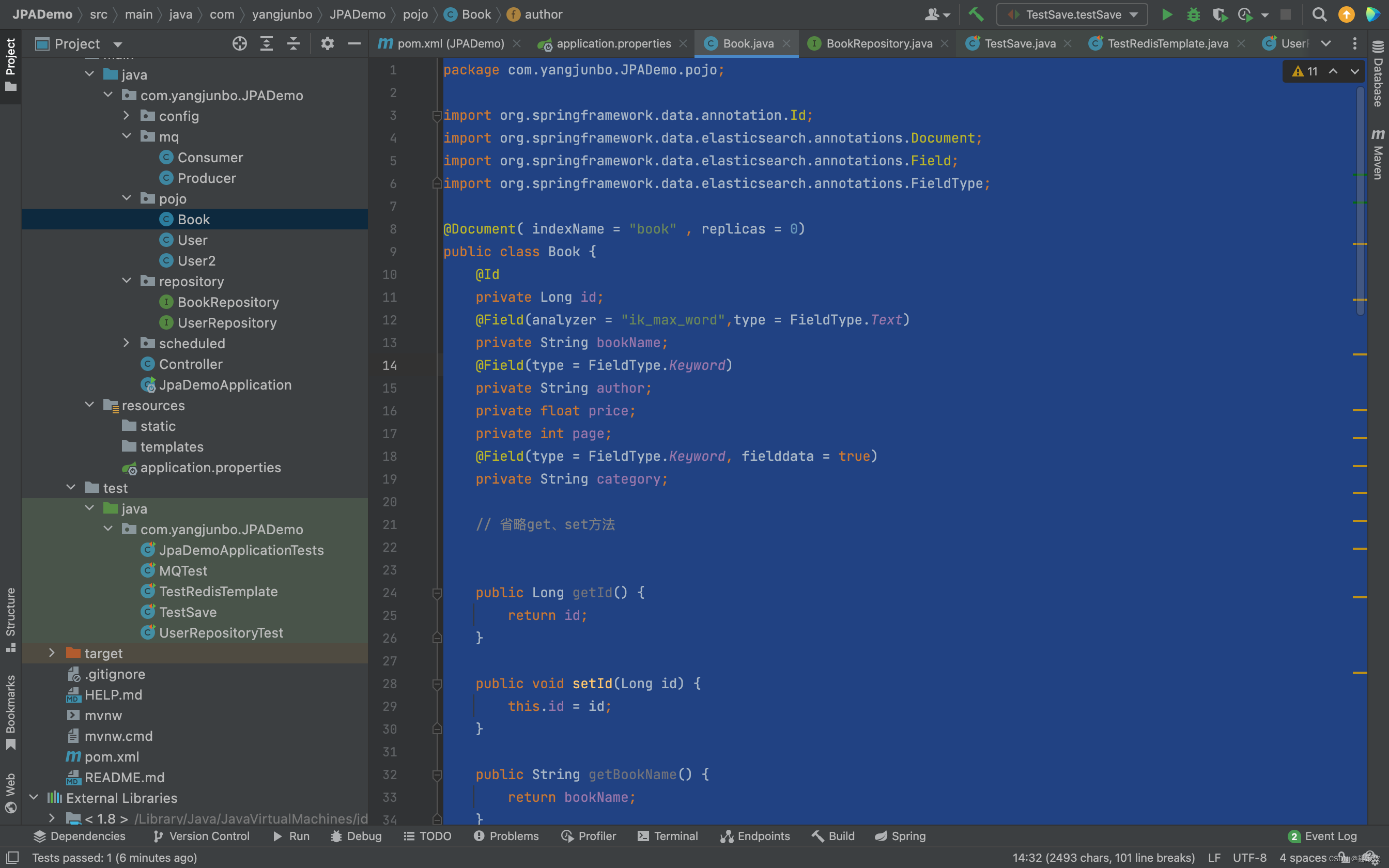Open the Bookmarks side panel
The width and height of the screenshot is (1389, 868).
[x=10, y=712]
